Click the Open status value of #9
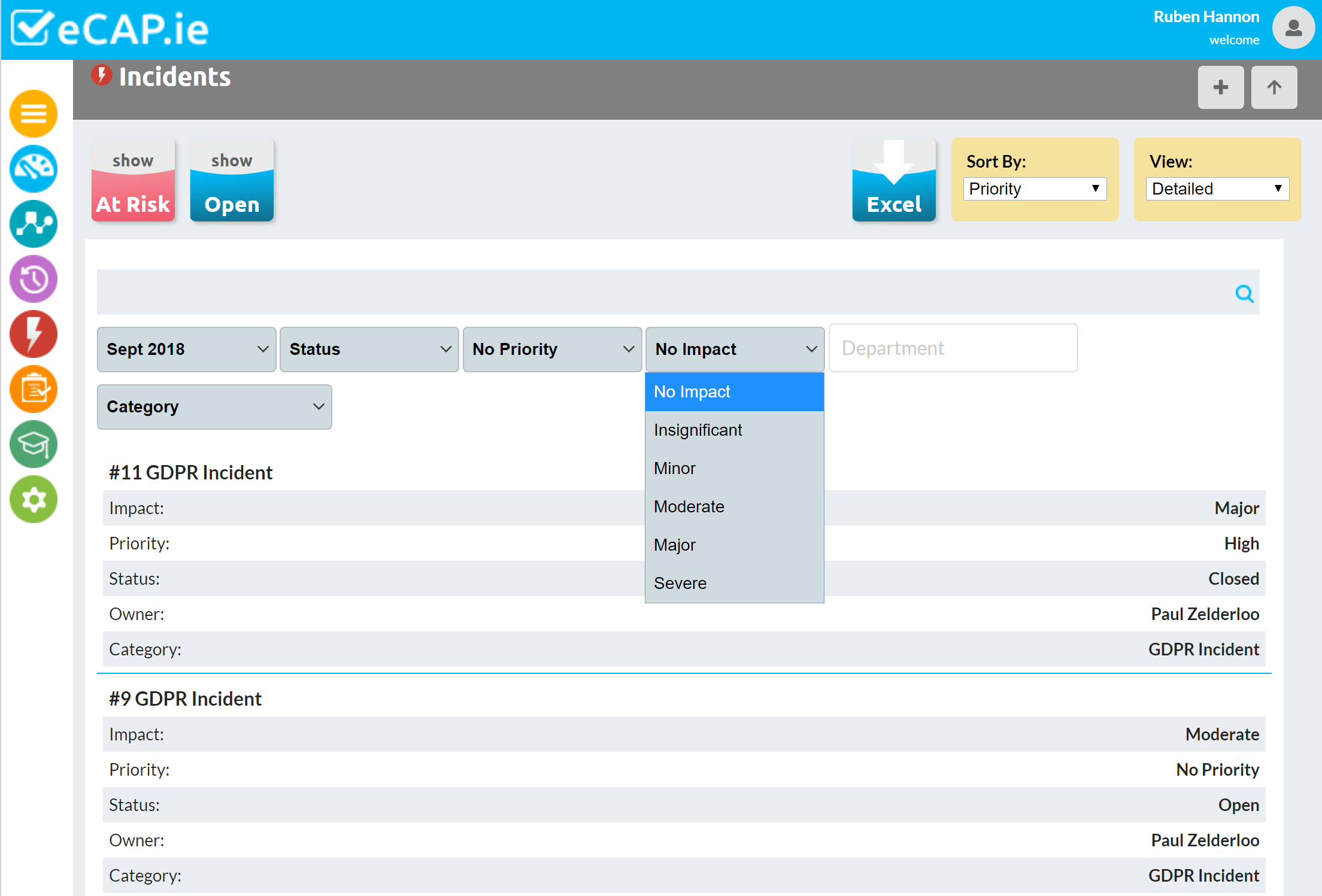The height and width of the screenshot is (896, 1322). coord(1239,805)
